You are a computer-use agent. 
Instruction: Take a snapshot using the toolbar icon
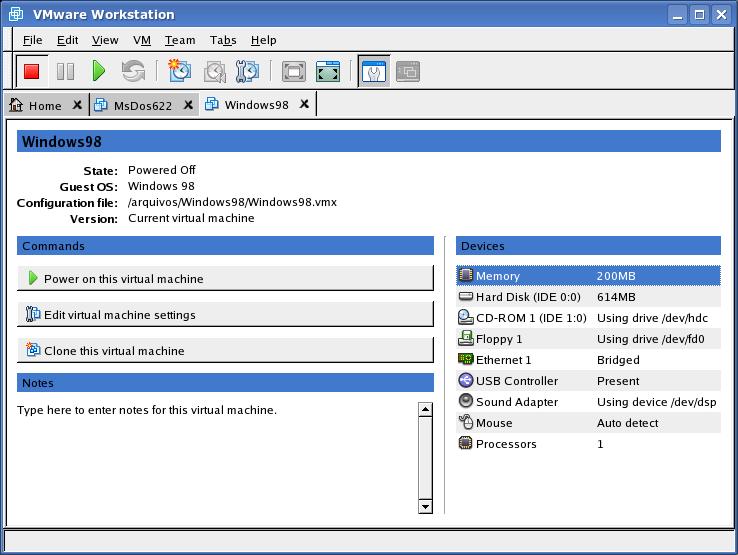click(179, 71)
